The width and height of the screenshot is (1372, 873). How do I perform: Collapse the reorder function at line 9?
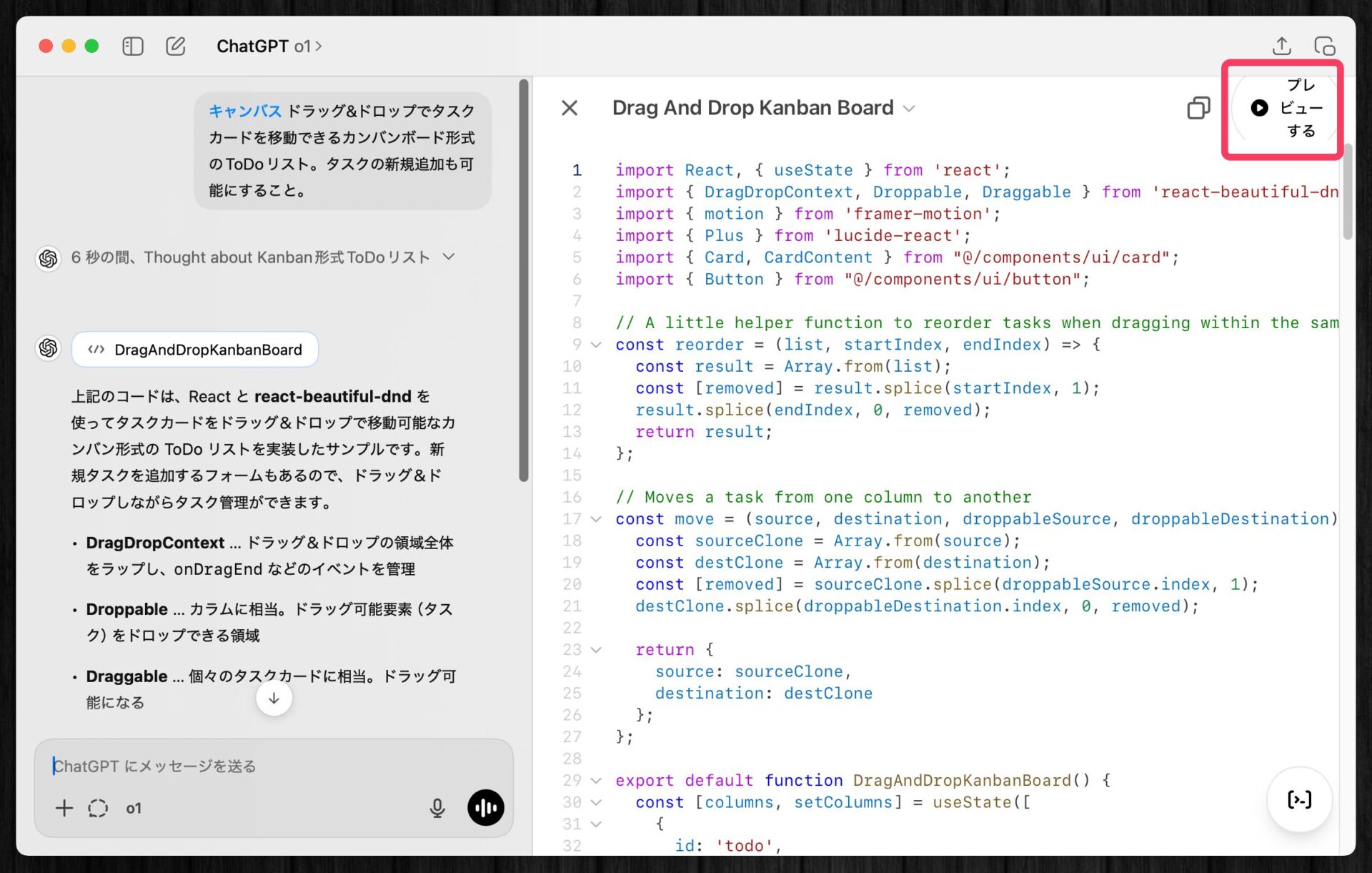[x=596, y=345]
